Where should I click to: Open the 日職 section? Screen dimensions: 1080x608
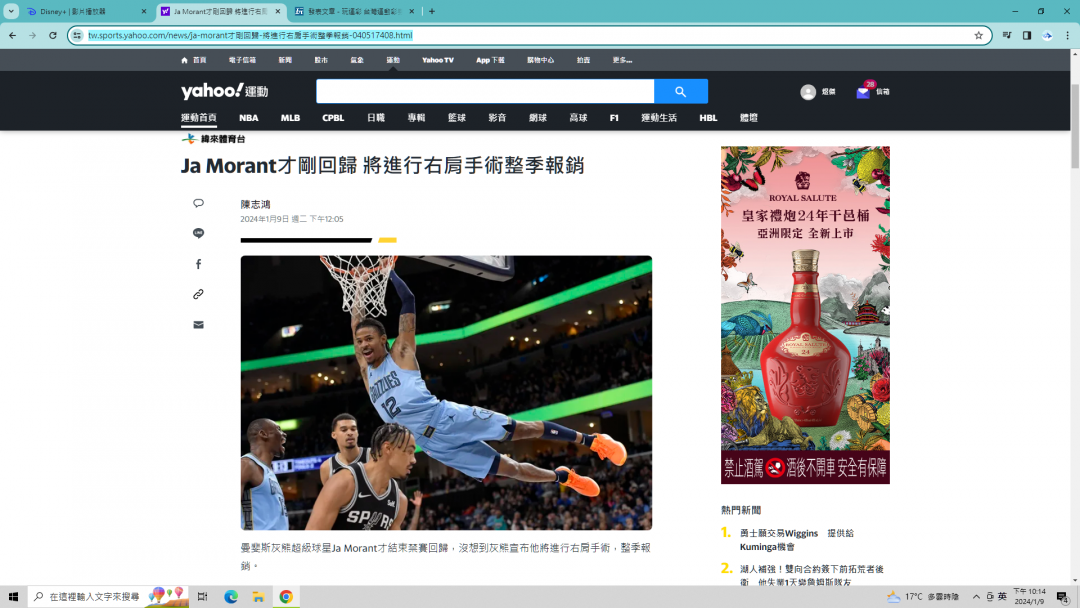click(375, 118)
